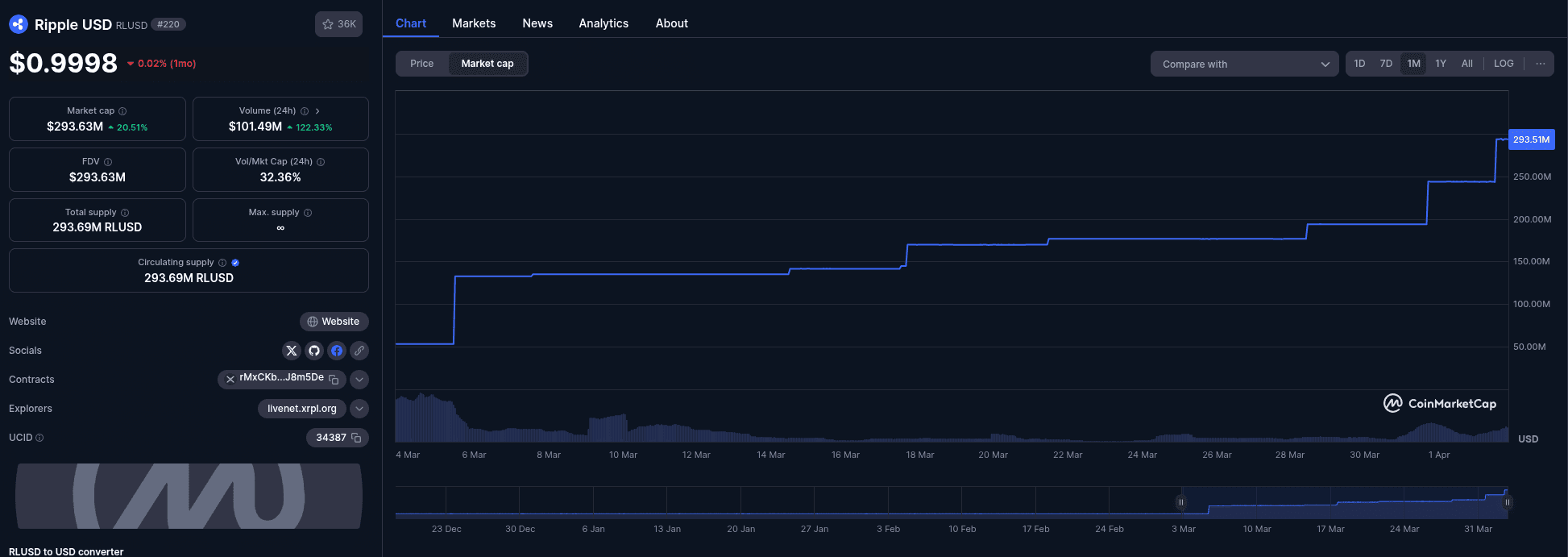The image size is (1568, 557).
Task: Click the promotional banner image
Action: click(189, 496)
